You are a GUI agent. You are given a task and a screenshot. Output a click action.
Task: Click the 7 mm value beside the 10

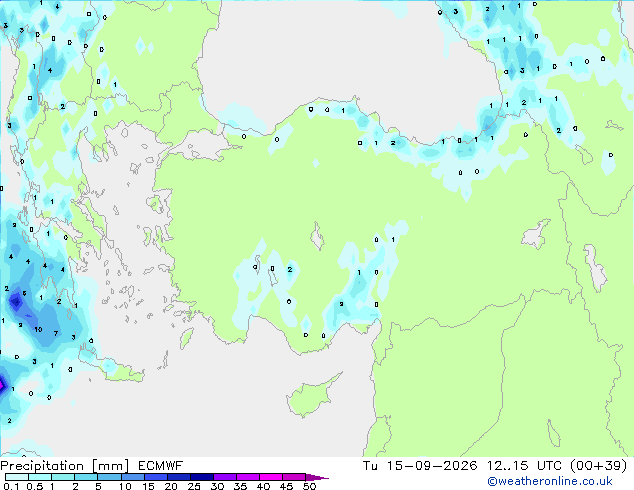coord(56,334)
